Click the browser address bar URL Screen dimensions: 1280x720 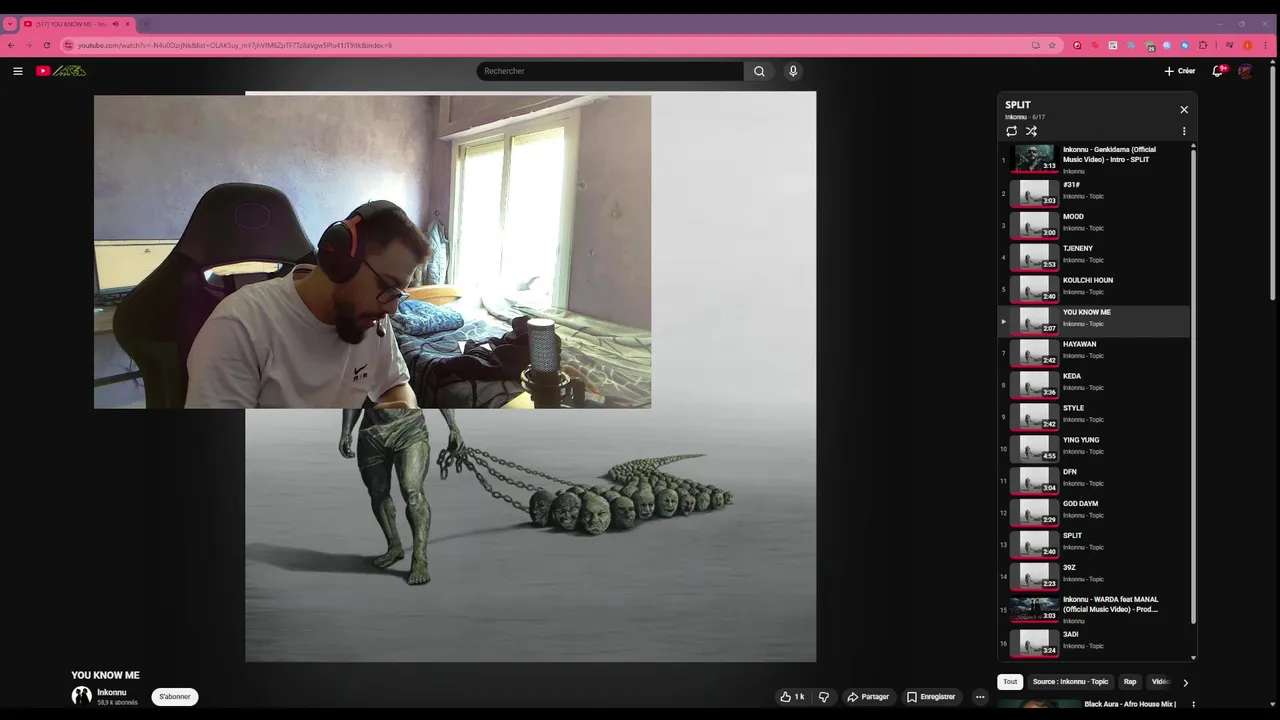tap(235, 45)
